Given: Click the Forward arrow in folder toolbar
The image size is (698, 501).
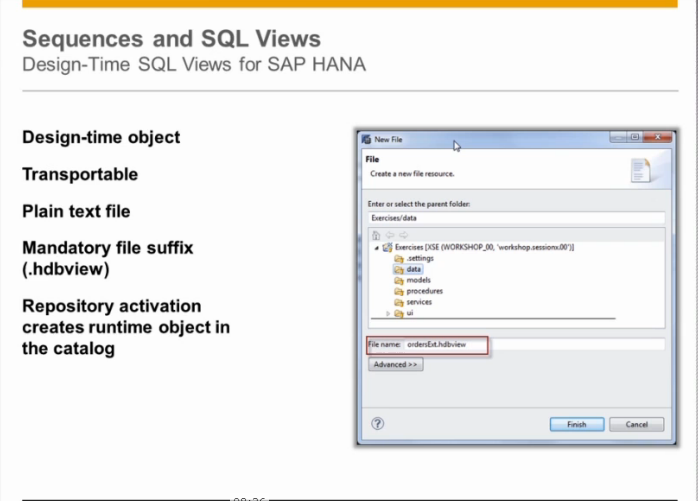Looking at the screenshot, I should 403,235.
